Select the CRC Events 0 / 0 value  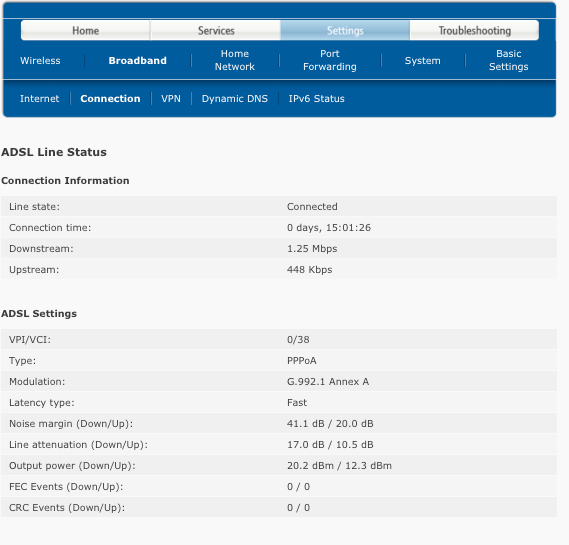click(x=298, y=508)
